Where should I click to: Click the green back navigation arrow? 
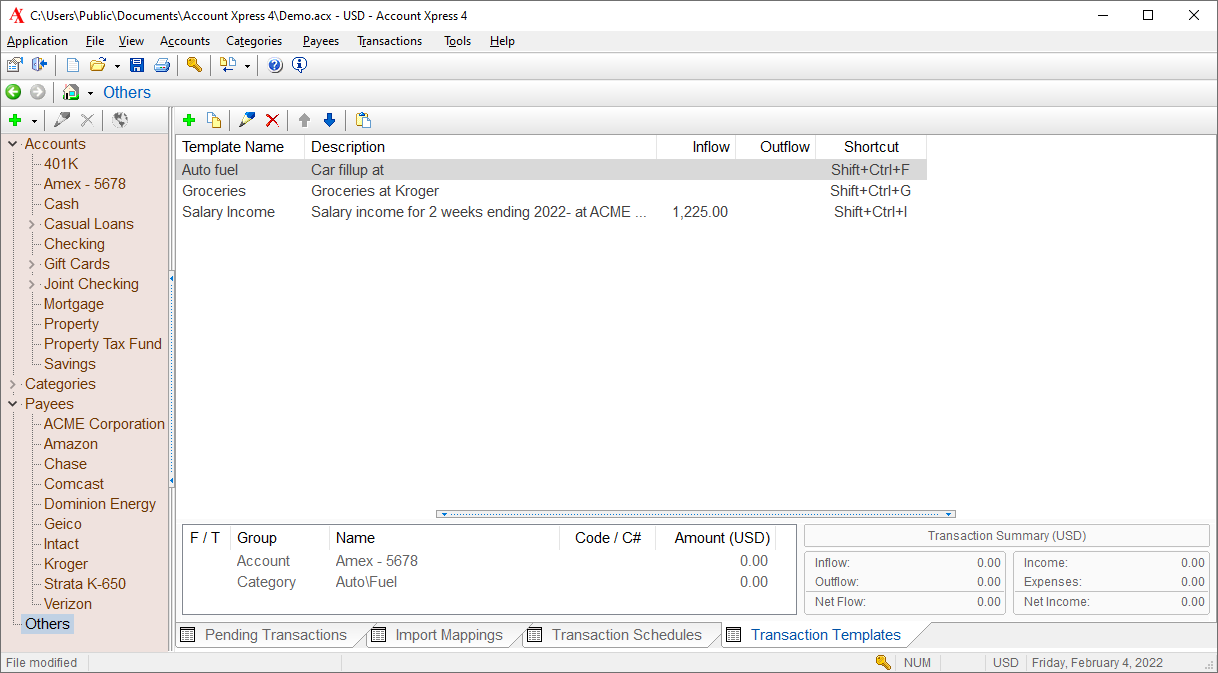[x=13, y=92]
